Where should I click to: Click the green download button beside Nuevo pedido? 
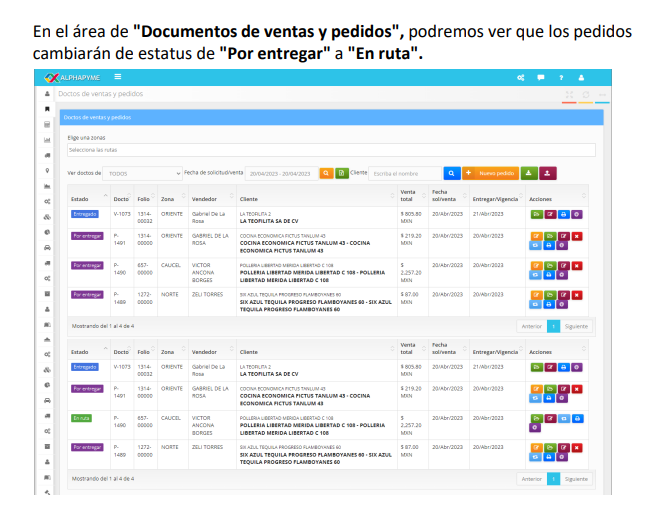[529, 173]
